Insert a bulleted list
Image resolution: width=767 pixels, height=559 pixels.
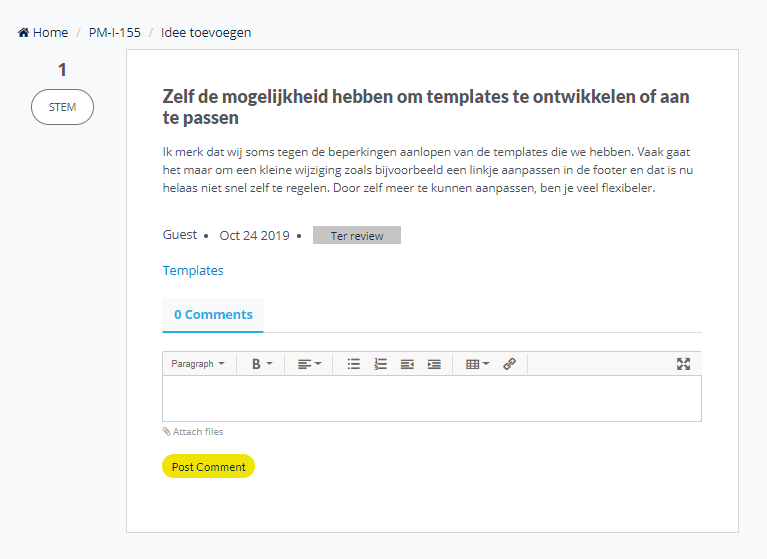(354, 364)
